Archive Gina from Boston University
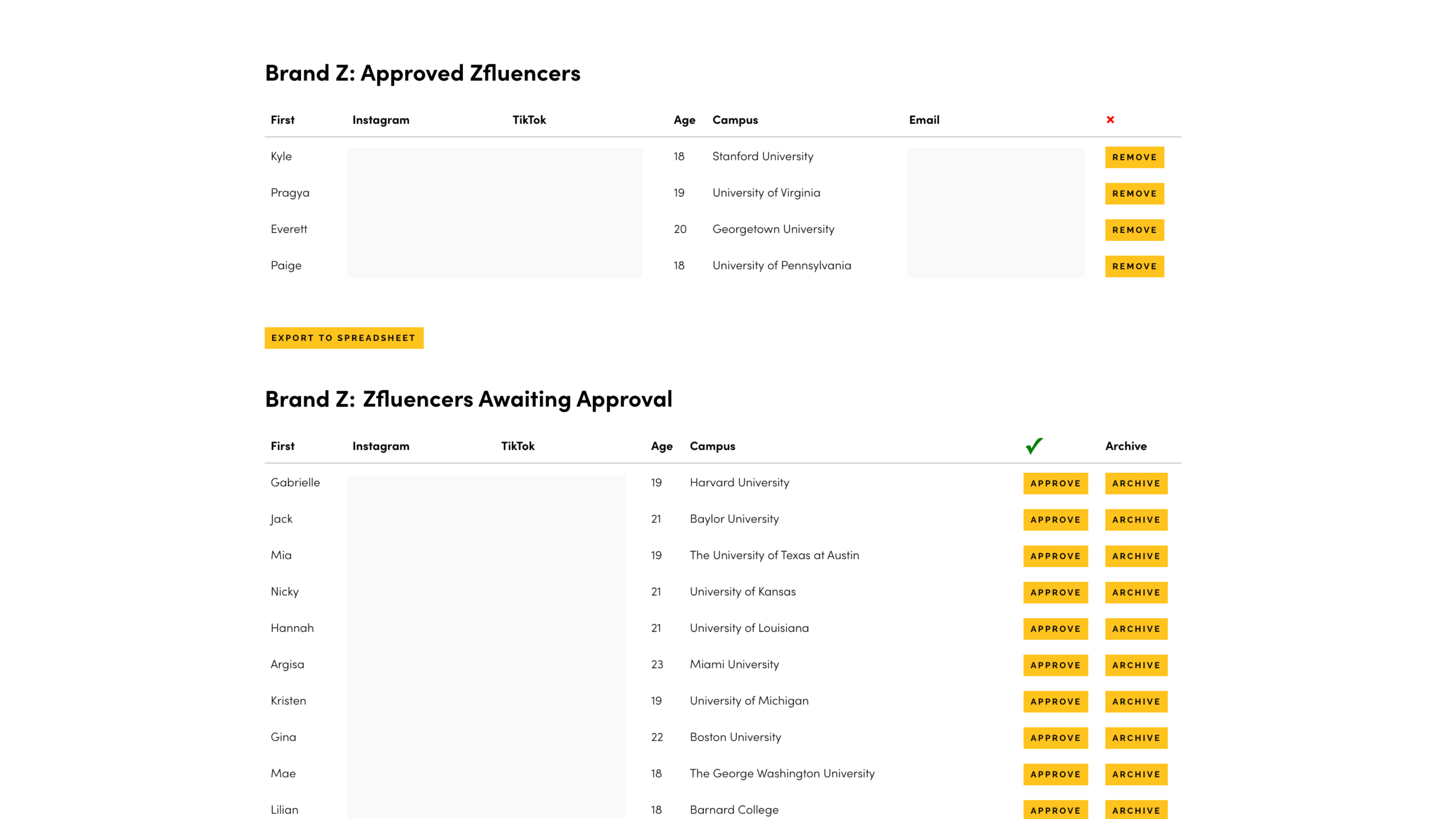 pyautogui.click(x=1136, y=738)
